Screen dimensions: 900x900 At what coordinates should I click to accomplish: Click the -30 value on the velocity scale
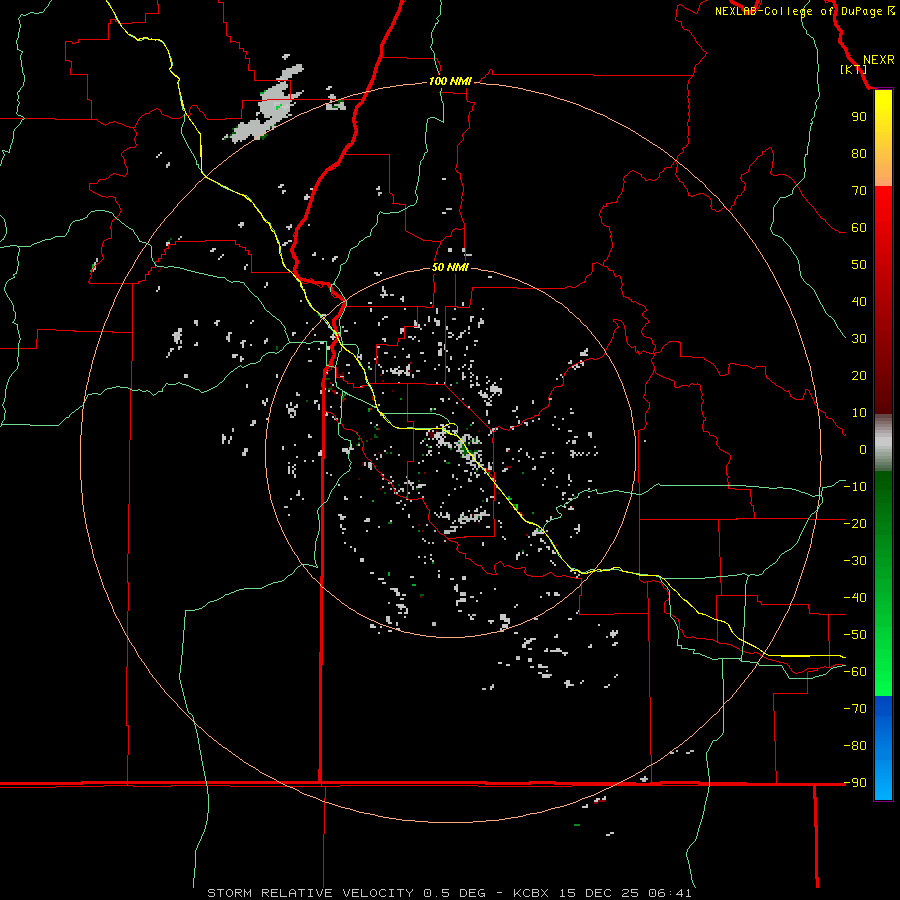855,561
